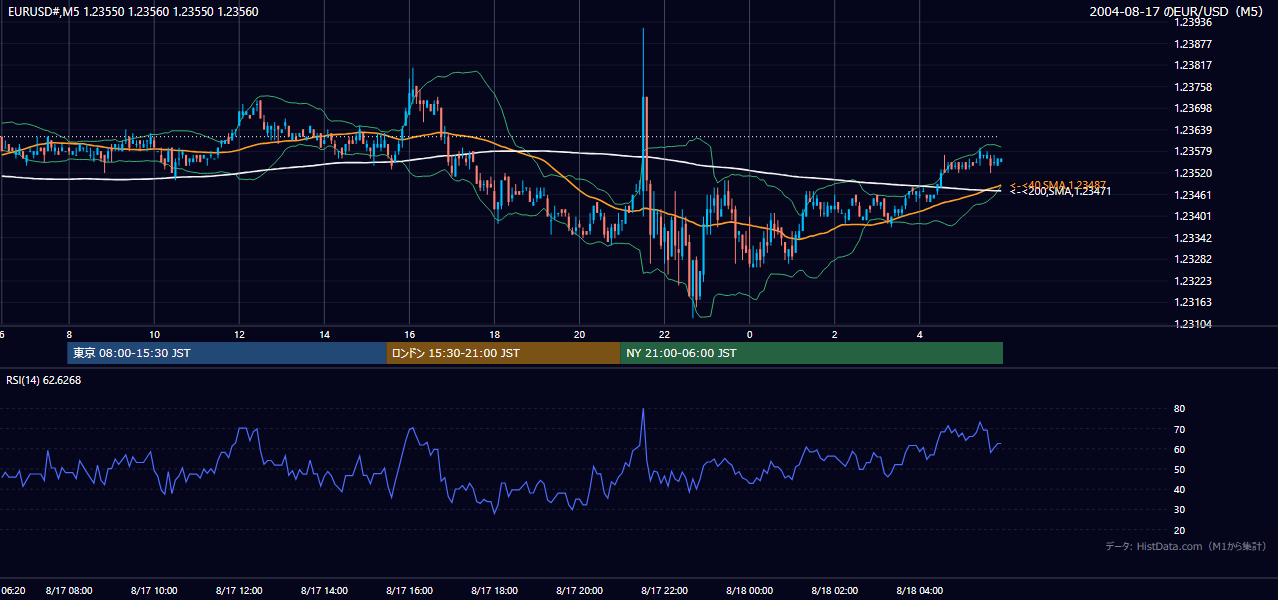Click the 8/18 04:00 time label
Image resolution: width=1278 pixels, height=600 pixels.
pos(920,591)
